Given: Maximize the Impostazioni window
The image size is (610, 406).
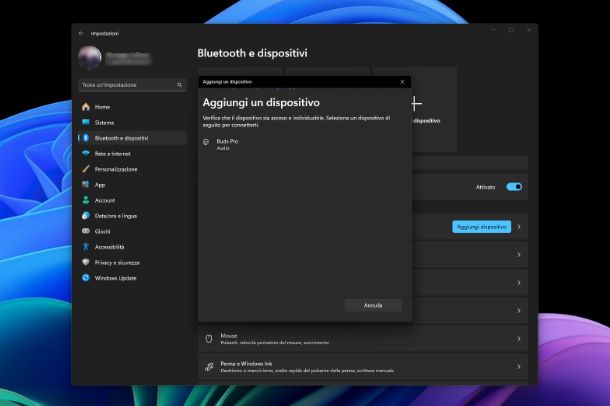Looking at the screenshot, I should tap(511, 30).
